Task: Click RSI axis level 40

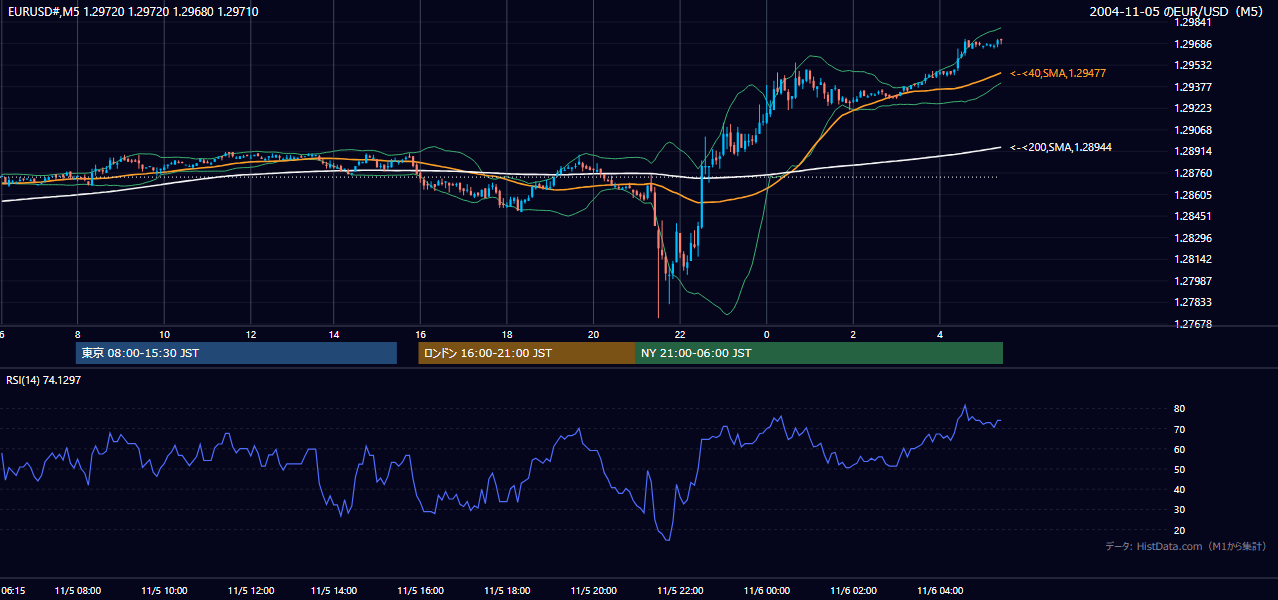Action: click(1180, 489)
